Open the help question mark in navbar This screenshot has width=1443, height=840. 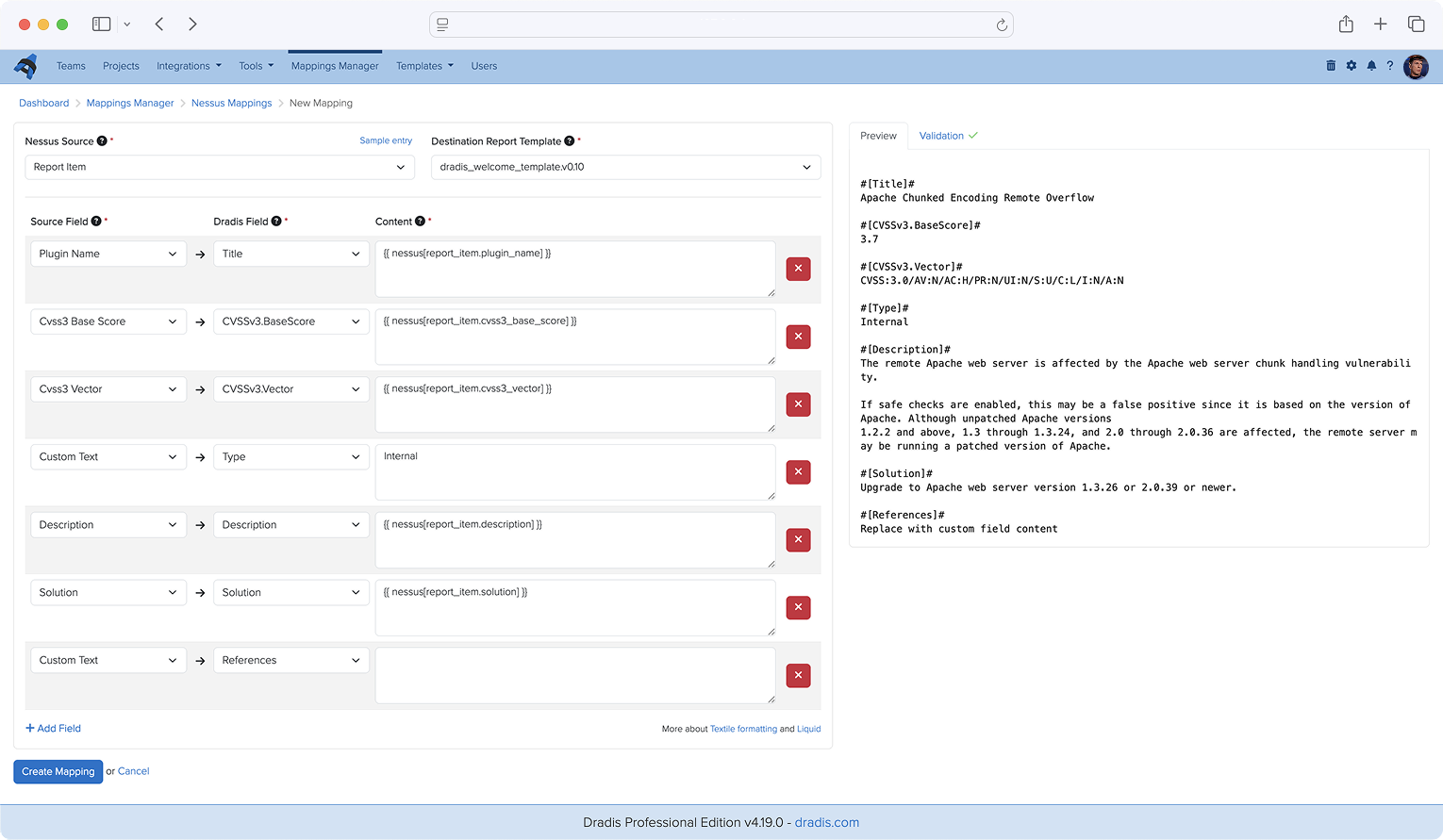tap(1389, 66)
